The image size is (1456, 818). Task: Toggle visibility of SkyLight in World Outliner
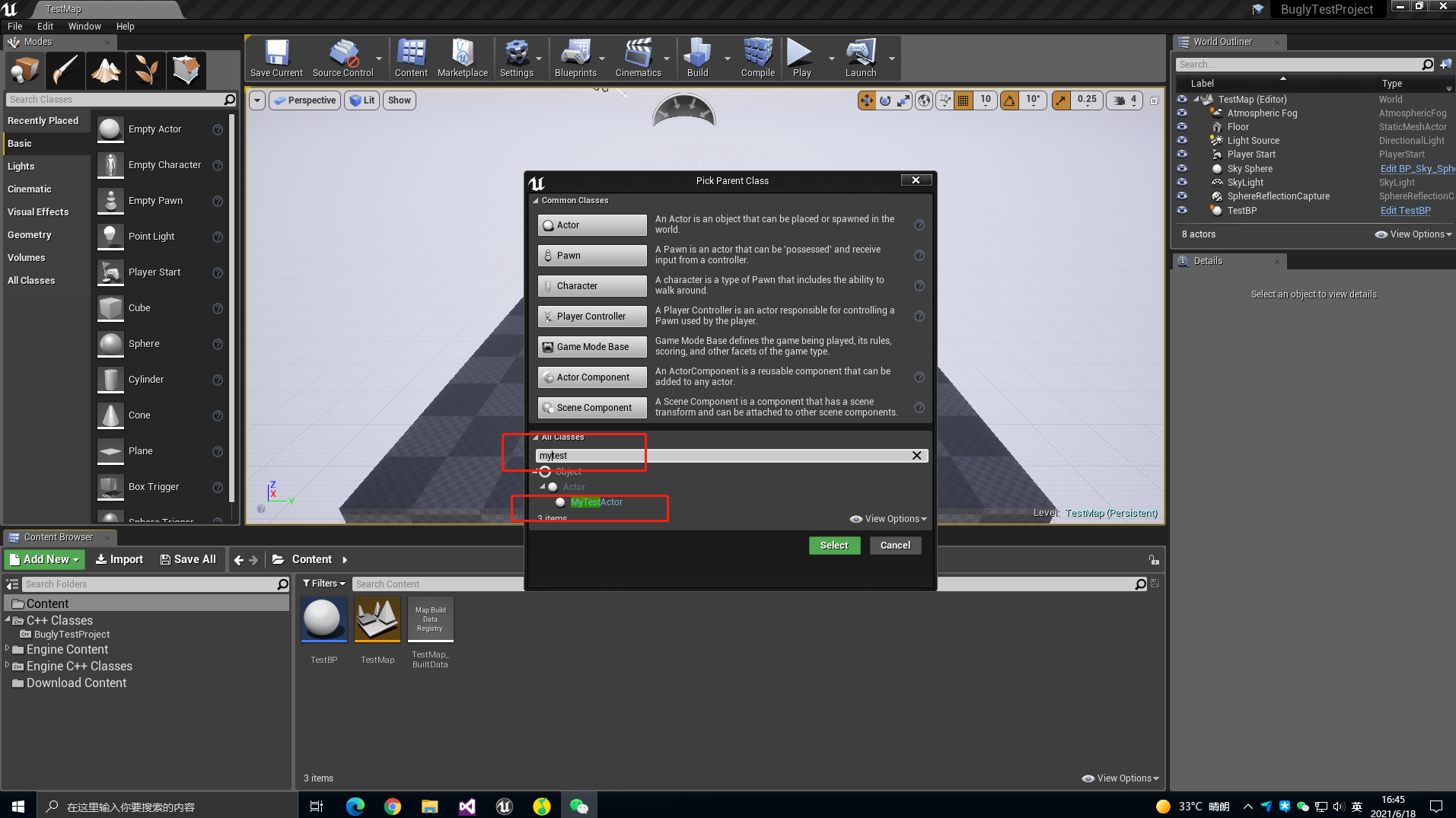click(x=1182, y=182)
